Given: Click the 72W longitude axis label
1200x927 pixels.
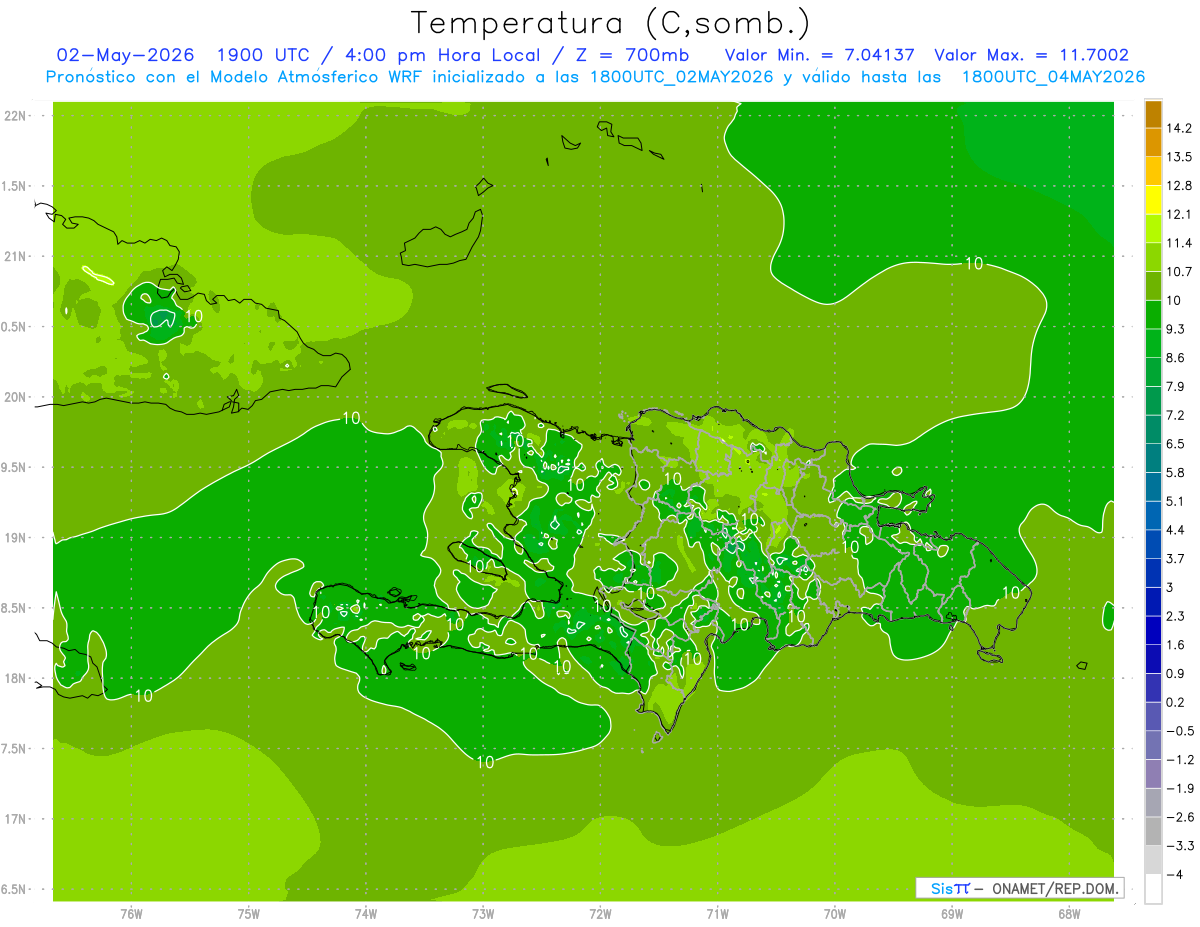Looking at the screenshot, I should click(x=600, y=913).
